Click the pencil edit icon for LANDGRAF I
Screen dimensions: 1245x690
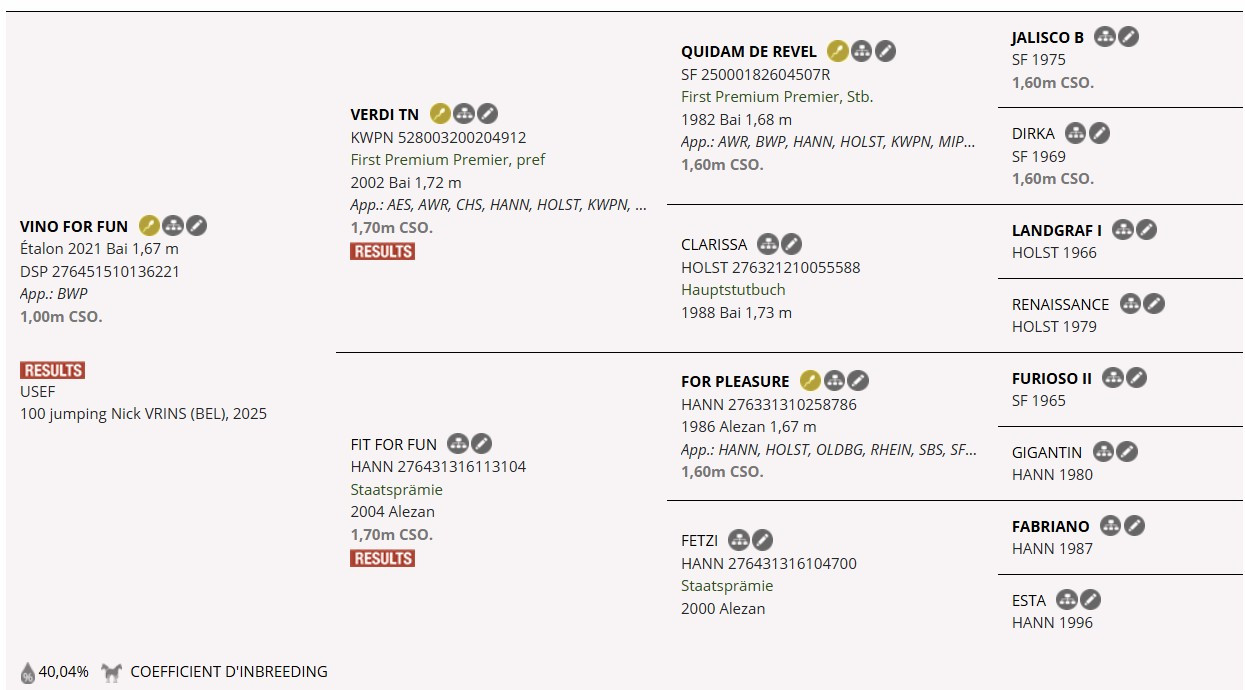click(1146, 230)
